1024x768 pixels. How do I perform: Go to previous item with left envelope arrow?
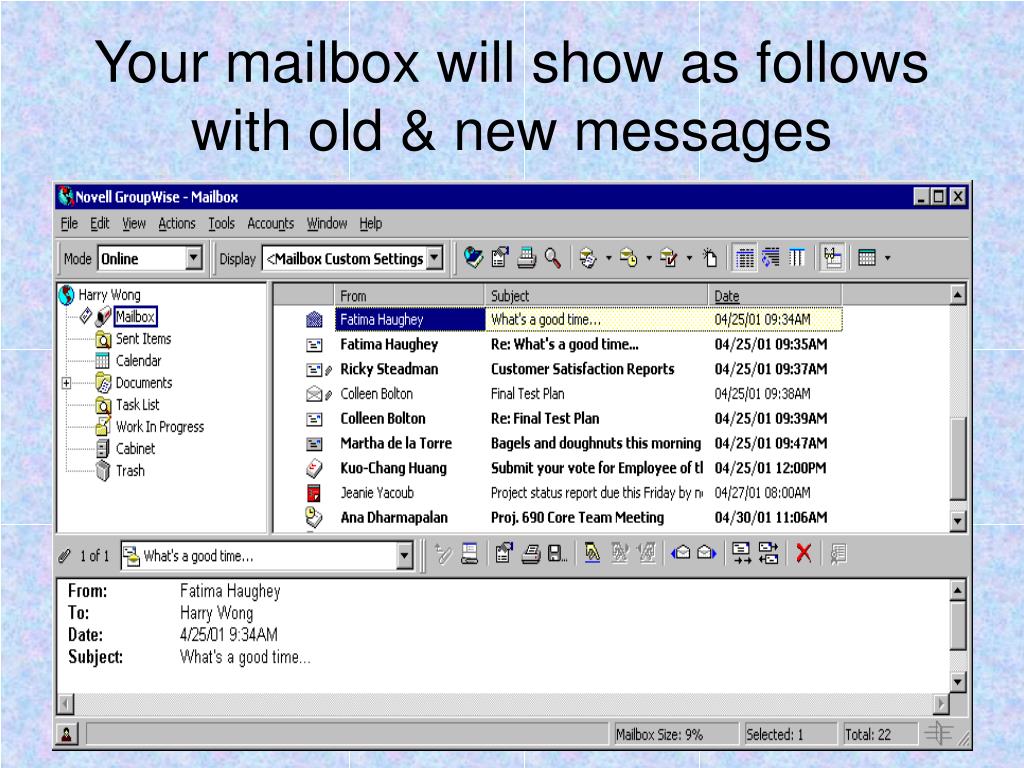coord(680,554)
